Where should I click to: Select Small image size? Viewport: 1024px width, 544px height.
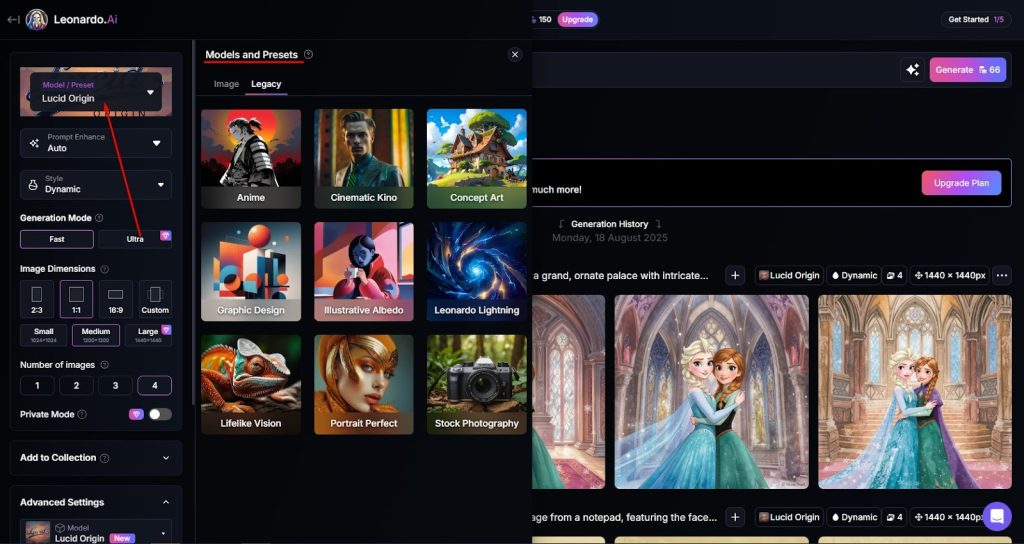tap(44, 335)
